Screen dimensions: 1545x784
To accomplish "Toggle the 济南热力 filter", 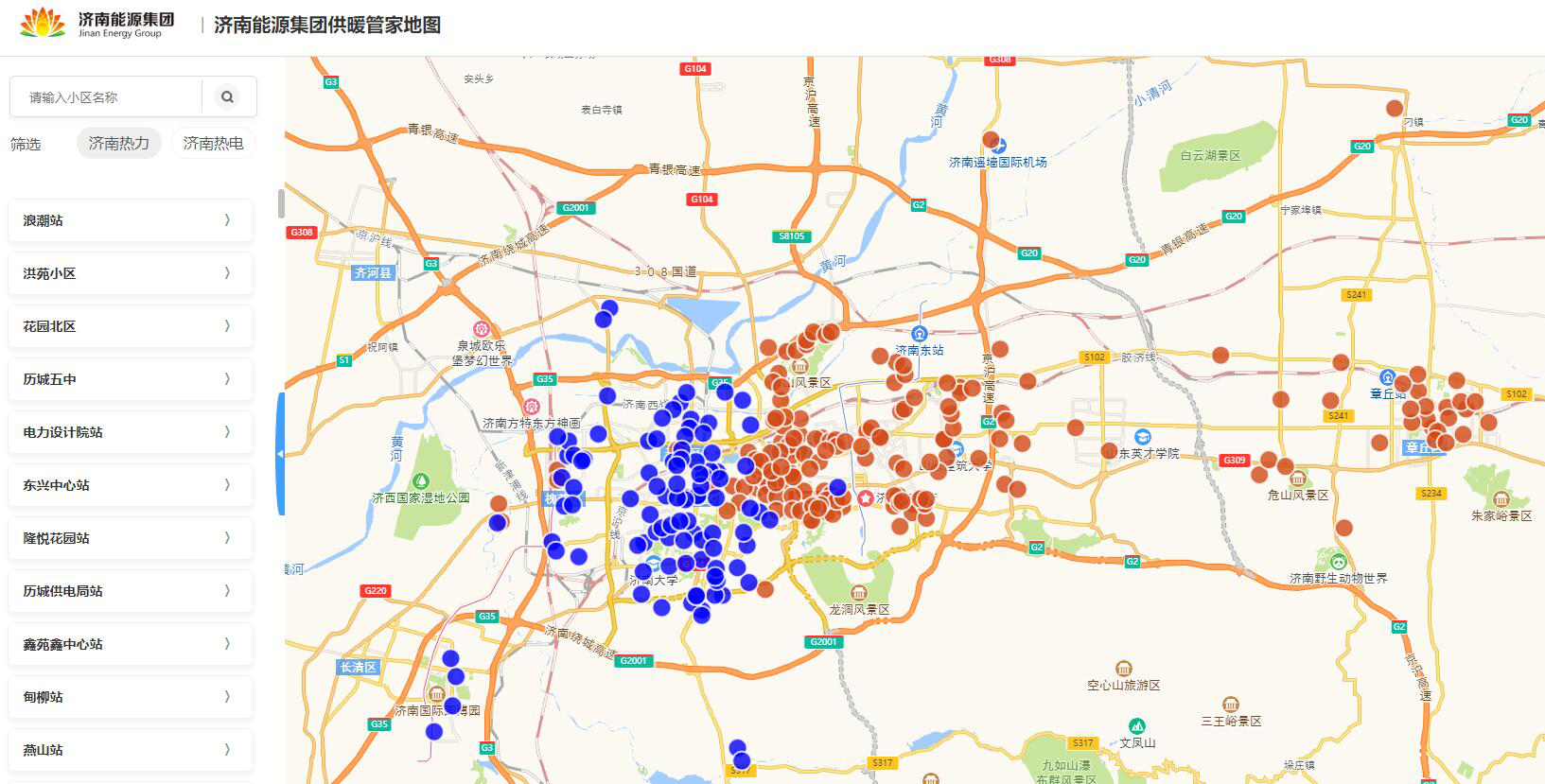I will [119, 143].
